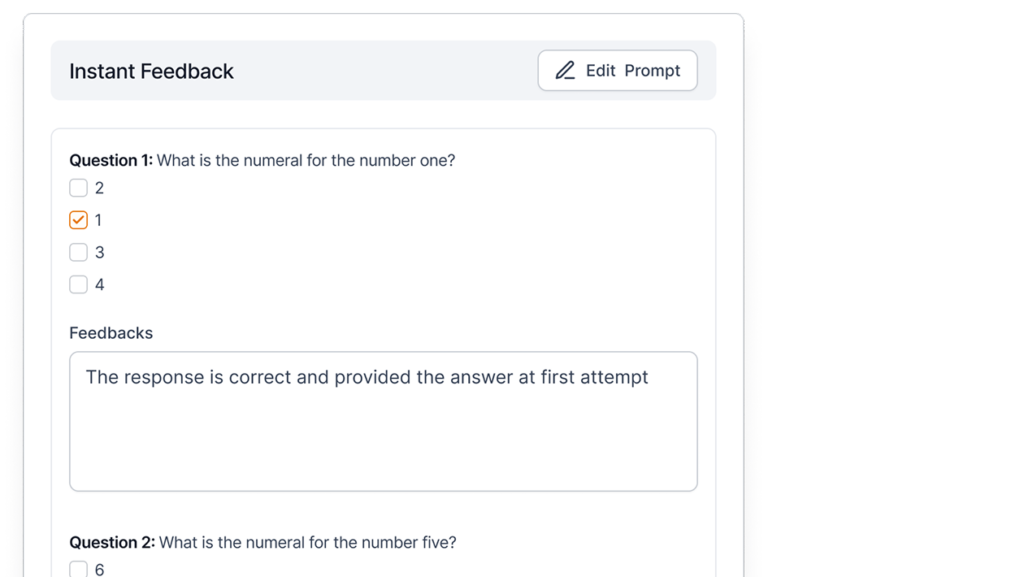Click the "number five" question text
This screenshot has height=577, width=1024.
pyautogui.click(x=411, y=542)
